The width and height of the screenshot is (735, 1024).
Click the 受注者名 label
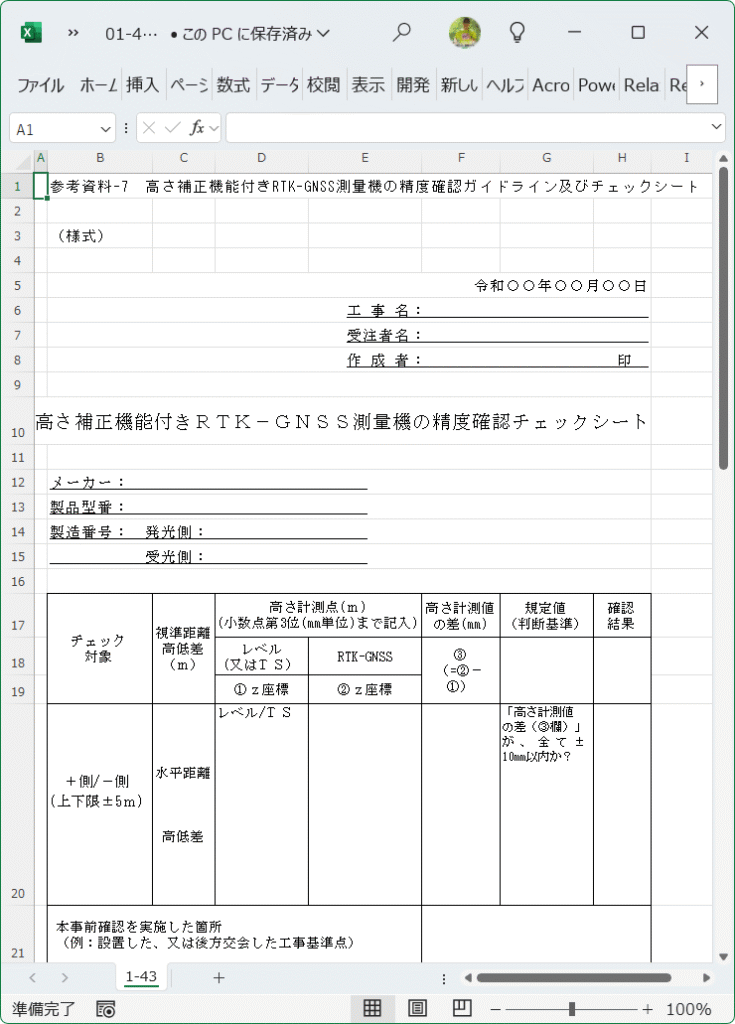click(x=384, y=336)
